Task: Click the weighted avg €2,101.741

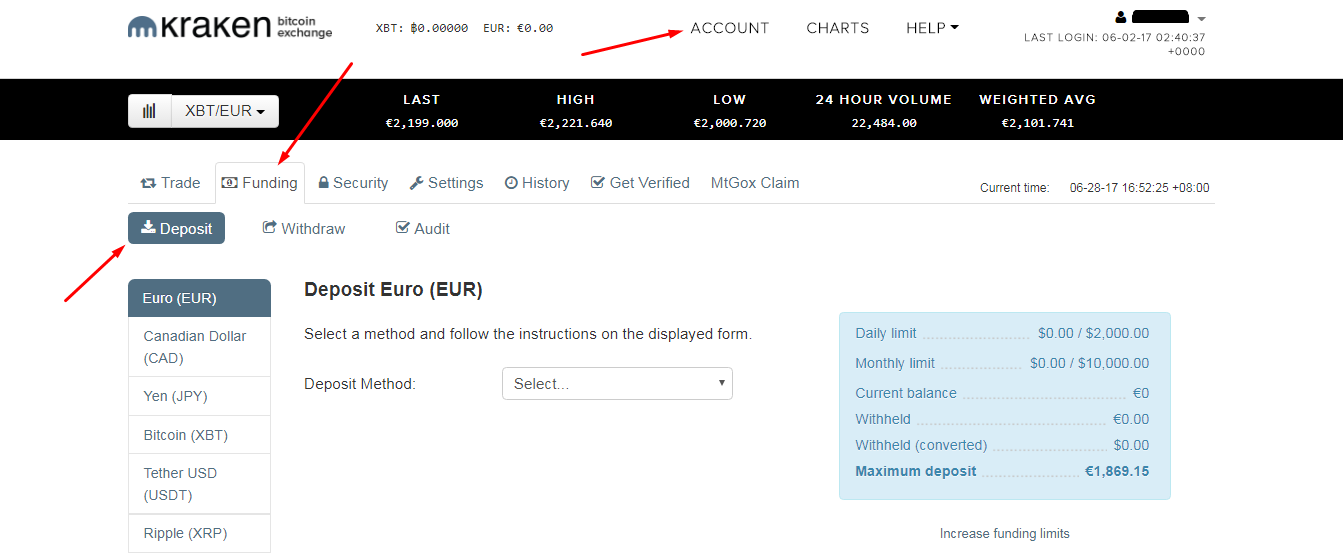Action: pyautogui.click(x=1037, y=123)
